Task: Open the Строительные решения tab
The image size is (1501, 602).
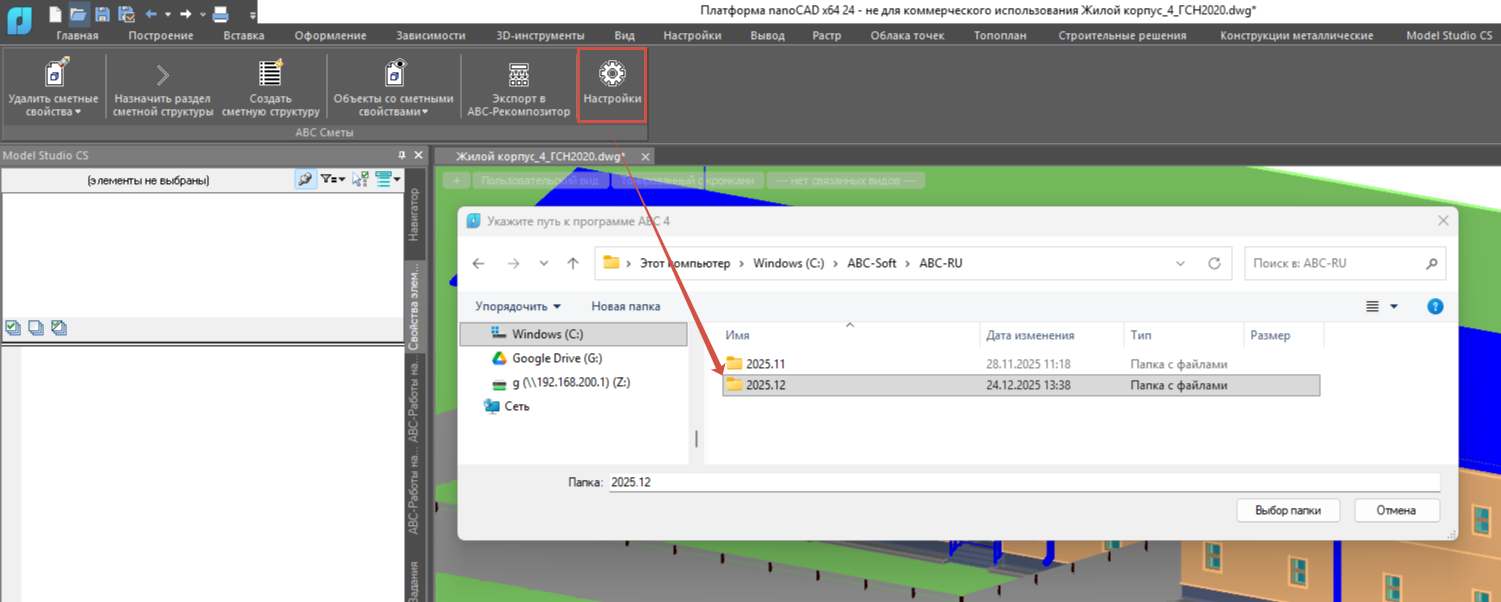Action: [x=1122, y=35]
